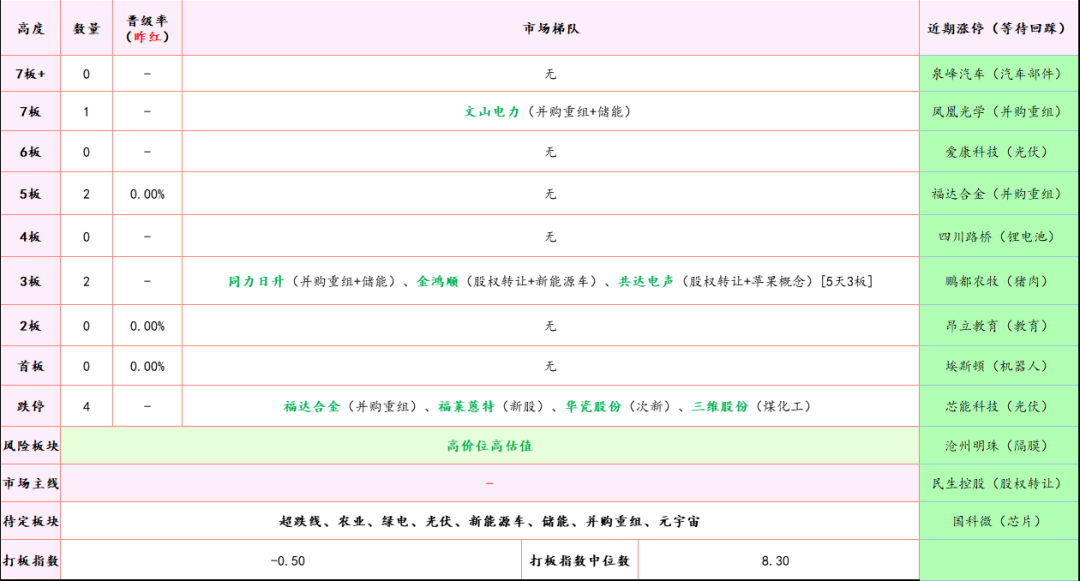
Task: Select 国科微（芯片） entry
Action: [997, 521]
